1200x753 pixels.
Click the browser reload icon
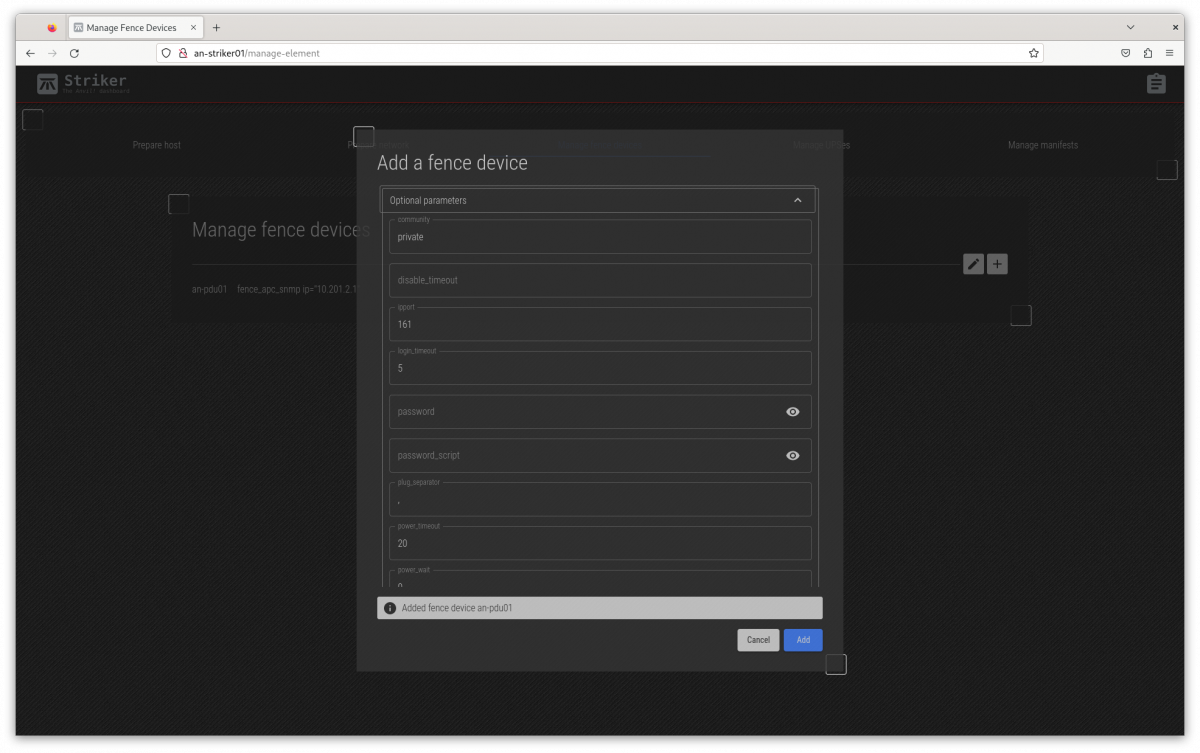tap(74, 53)
